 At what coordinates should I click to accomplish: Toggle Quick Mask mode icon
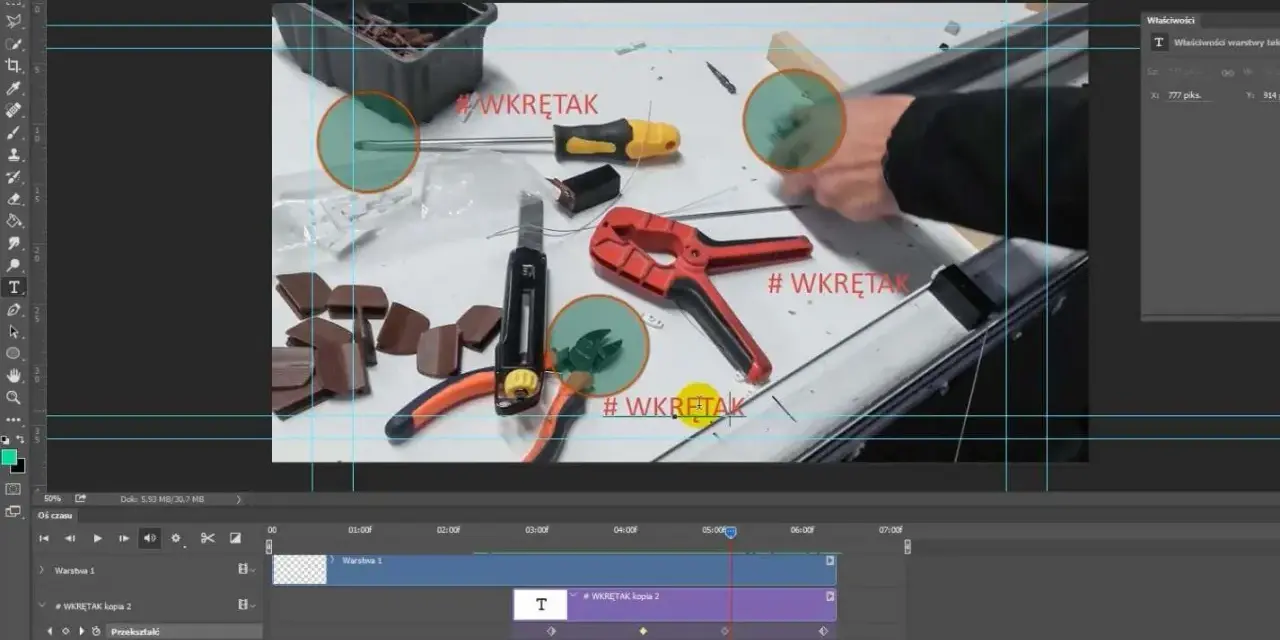coord(13,489)
